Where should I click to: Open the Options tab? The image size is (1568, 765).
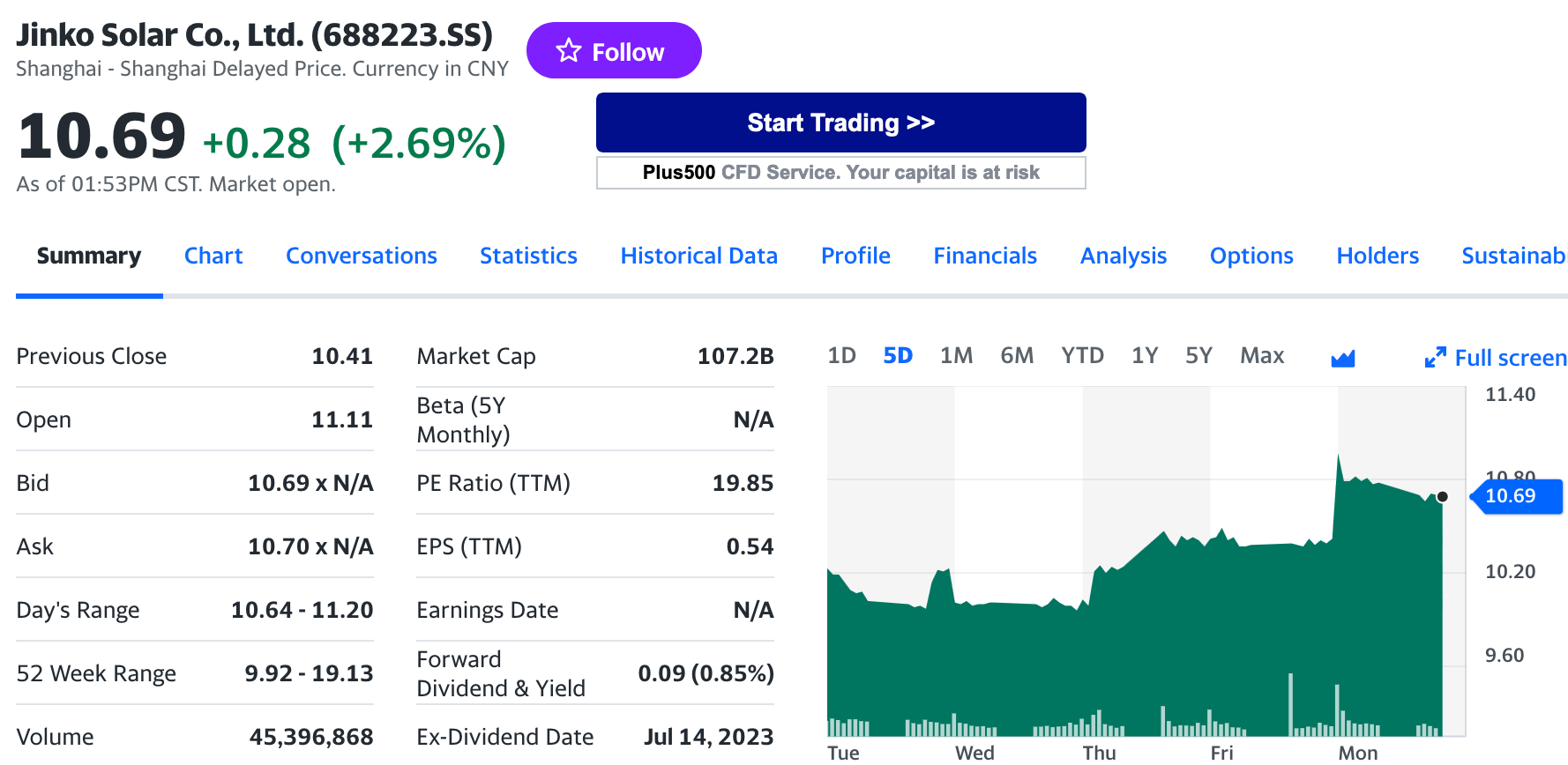point(1251,256)
